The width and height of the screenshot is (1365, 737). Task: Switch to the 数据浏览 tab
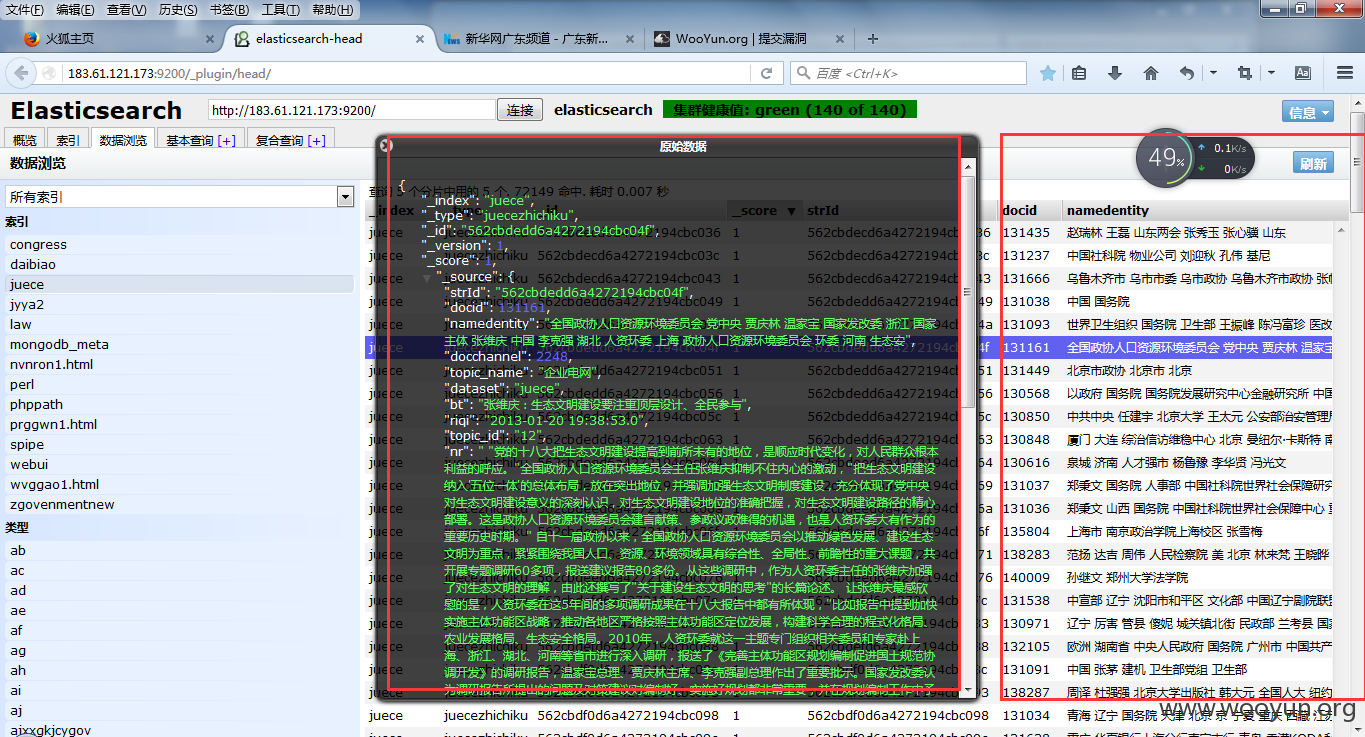[124, 140]
